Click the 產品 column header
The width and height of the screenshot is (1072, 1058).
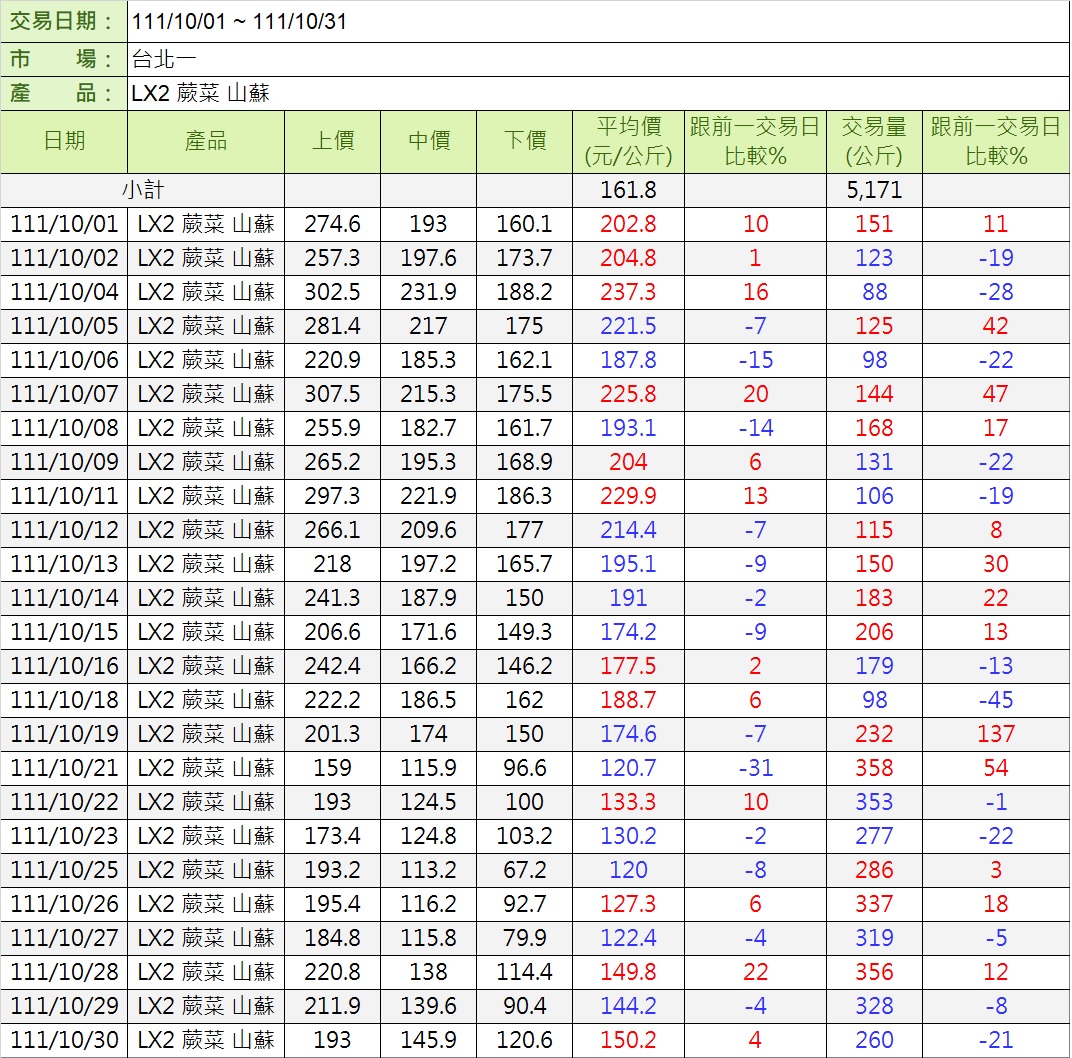click(x=206, y=141)
